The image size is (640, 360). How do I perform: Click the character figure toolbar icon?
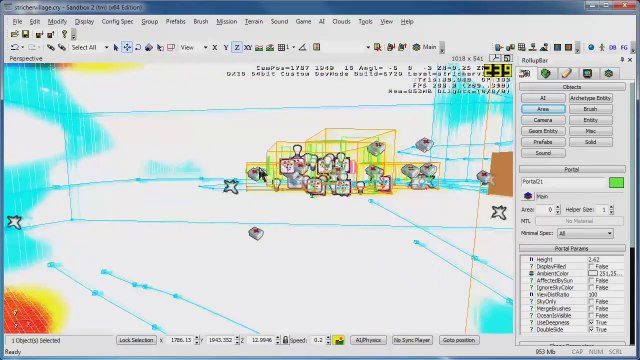(x=602, y=48)
